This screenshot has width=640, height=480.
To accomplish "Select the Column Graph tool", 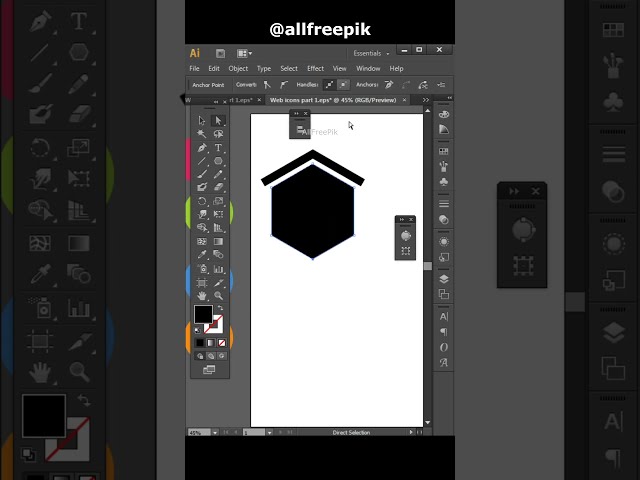I will (x=218, y=269).
